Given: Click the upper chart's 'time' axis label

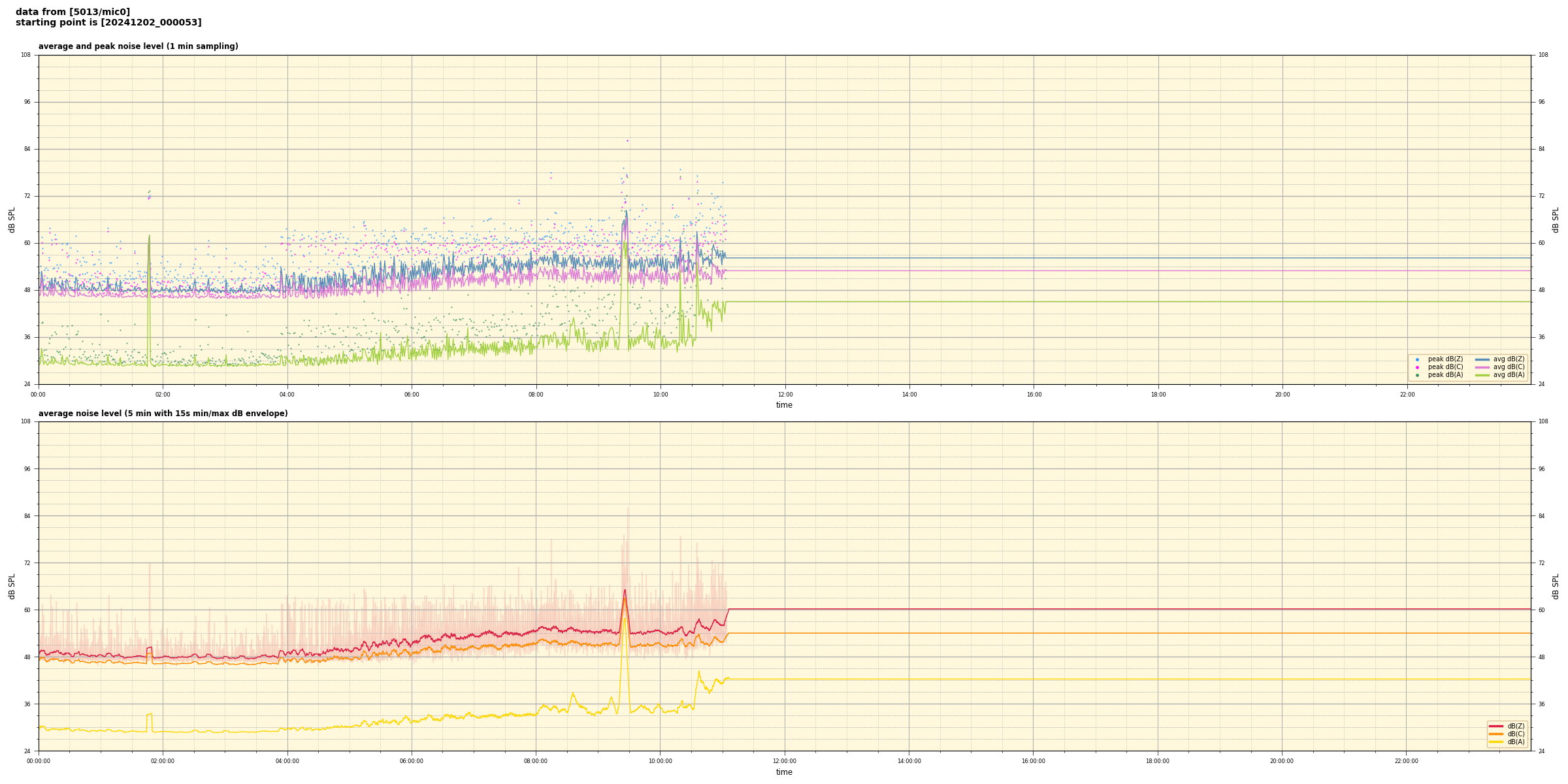Looking at the screenshot, I should [784, 405].
